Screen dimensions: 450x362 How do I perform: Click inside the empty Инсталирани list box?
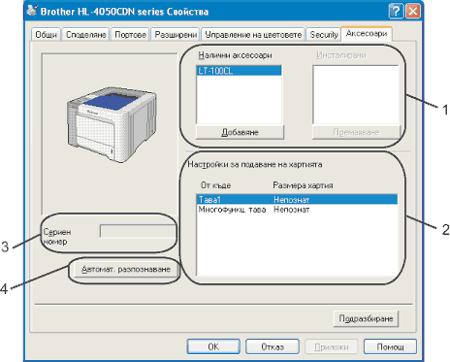point(356,94)
